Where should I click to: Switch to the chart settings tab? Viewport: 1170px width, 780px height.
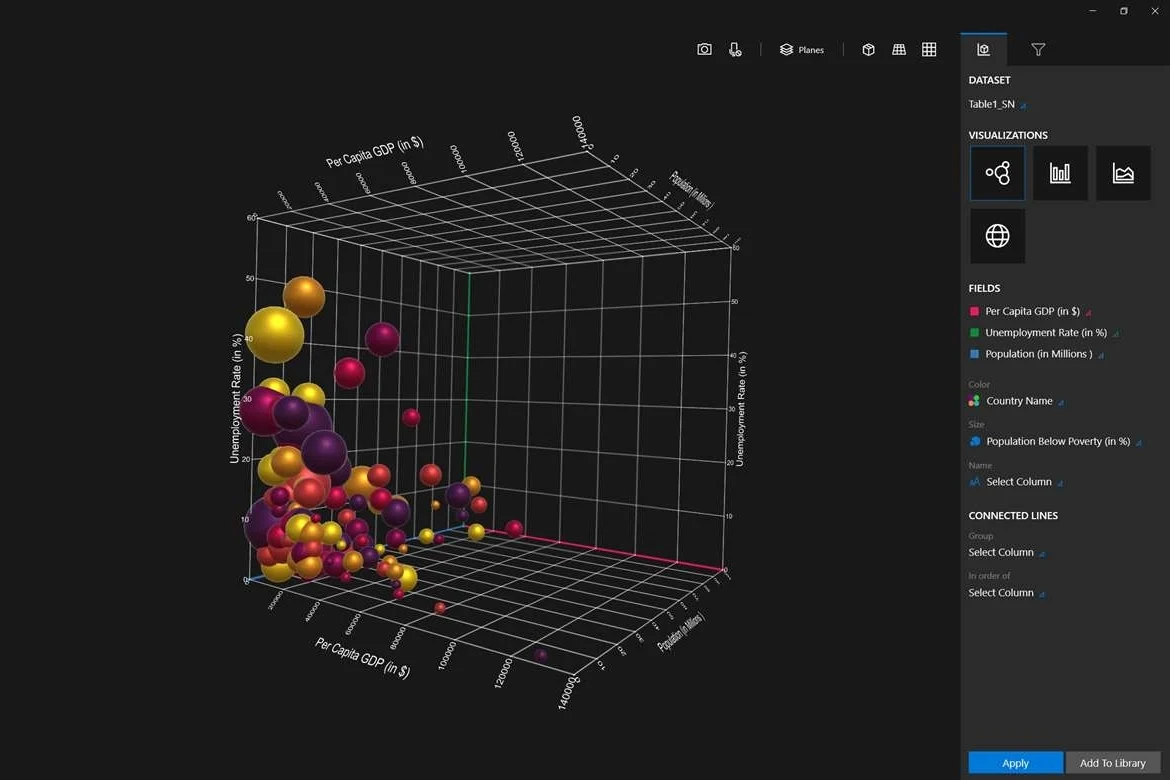click(x=983, y=49)
